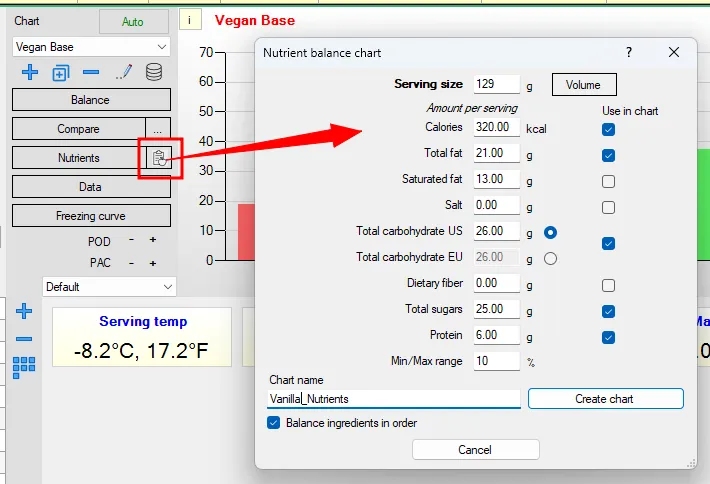Uncheck Balance ingredients in order
Viewport: 710px width, 484px height.
pos(273,423)
